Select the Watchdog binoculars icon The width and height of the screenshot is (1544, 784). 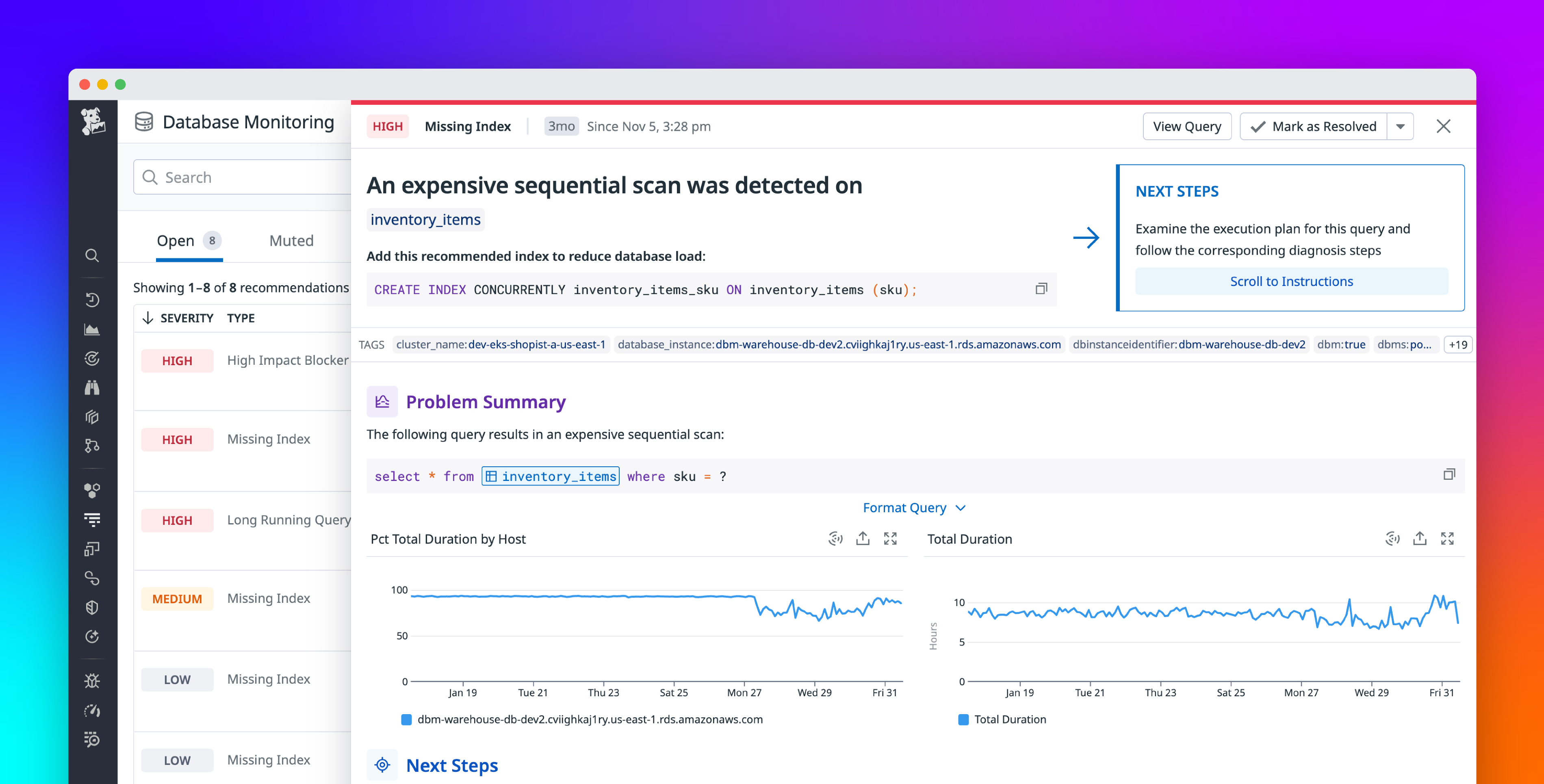92,388
